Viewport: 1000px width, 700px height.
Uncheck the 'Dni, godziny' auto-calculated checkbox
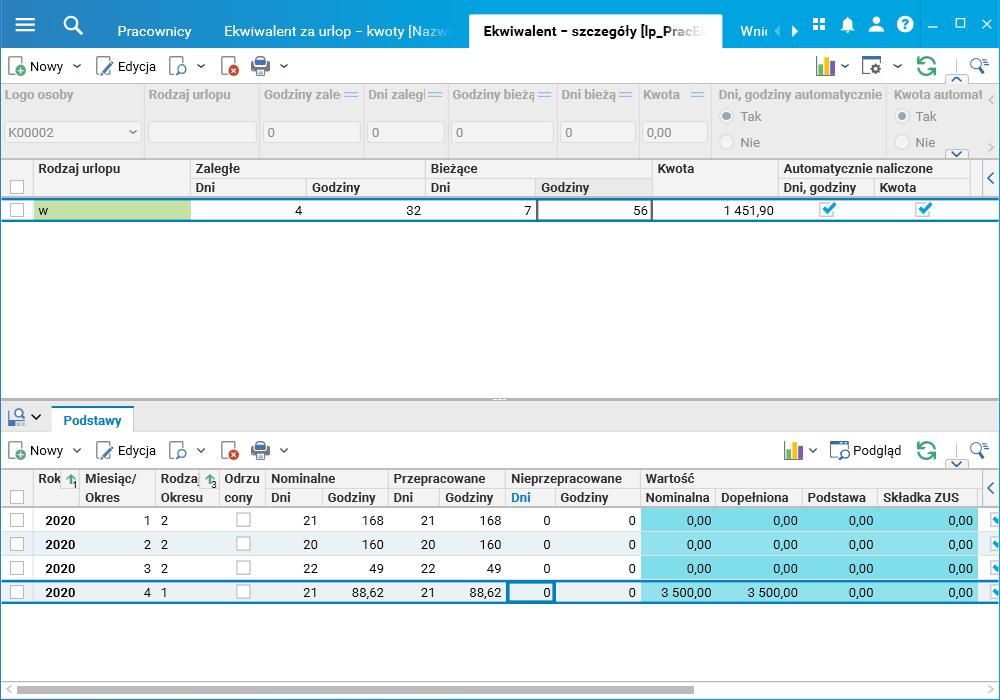tap(827, 209)
